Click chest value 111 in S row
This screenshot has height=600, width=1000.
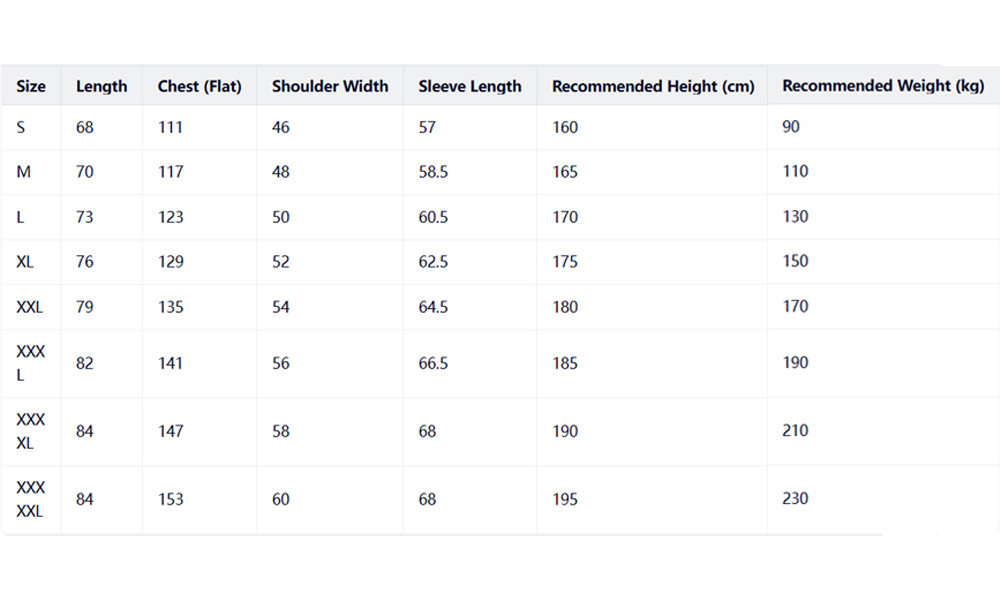coord(170,127)
